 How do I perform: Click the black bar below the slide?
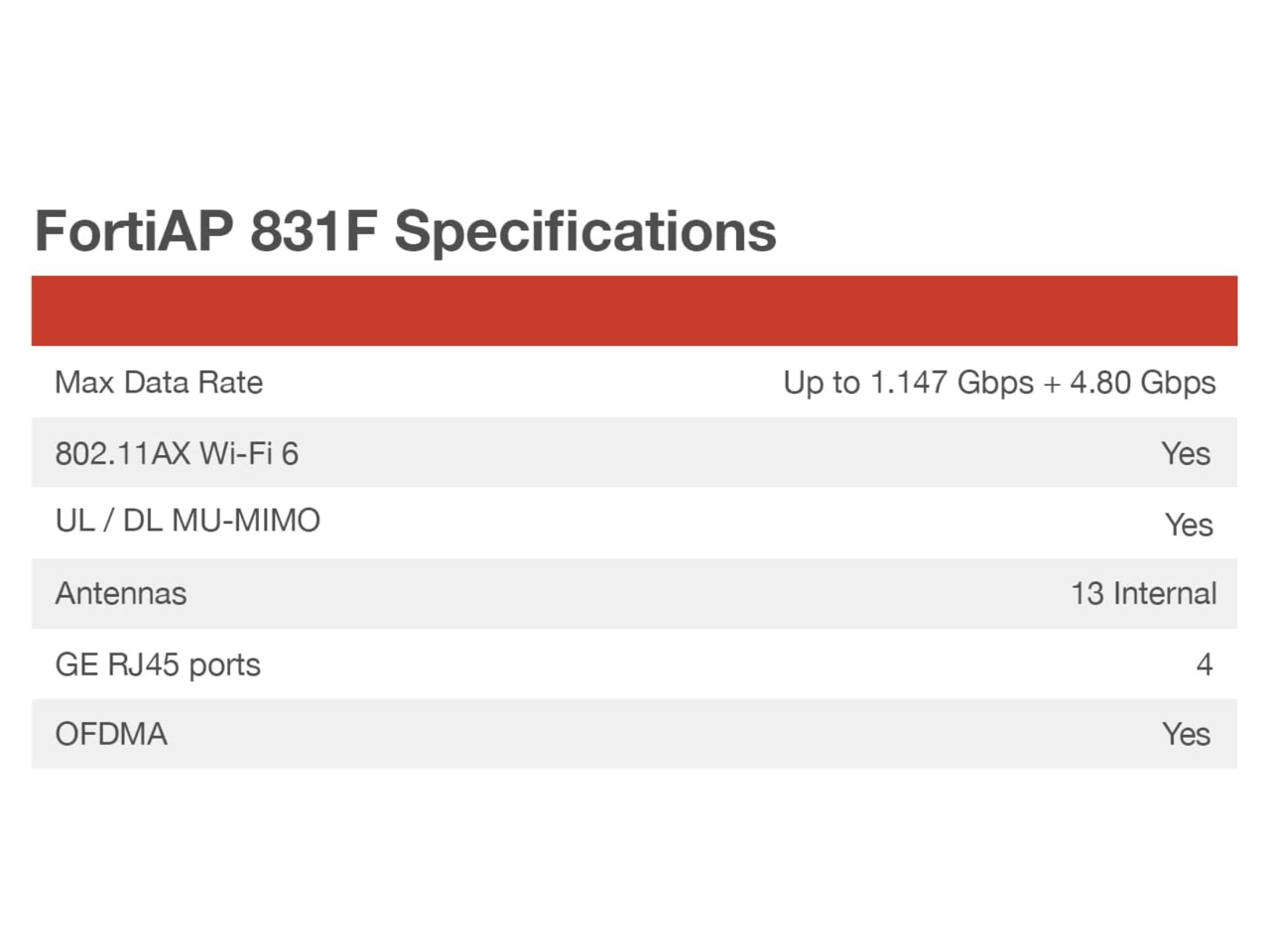click(x=635, y=890)
